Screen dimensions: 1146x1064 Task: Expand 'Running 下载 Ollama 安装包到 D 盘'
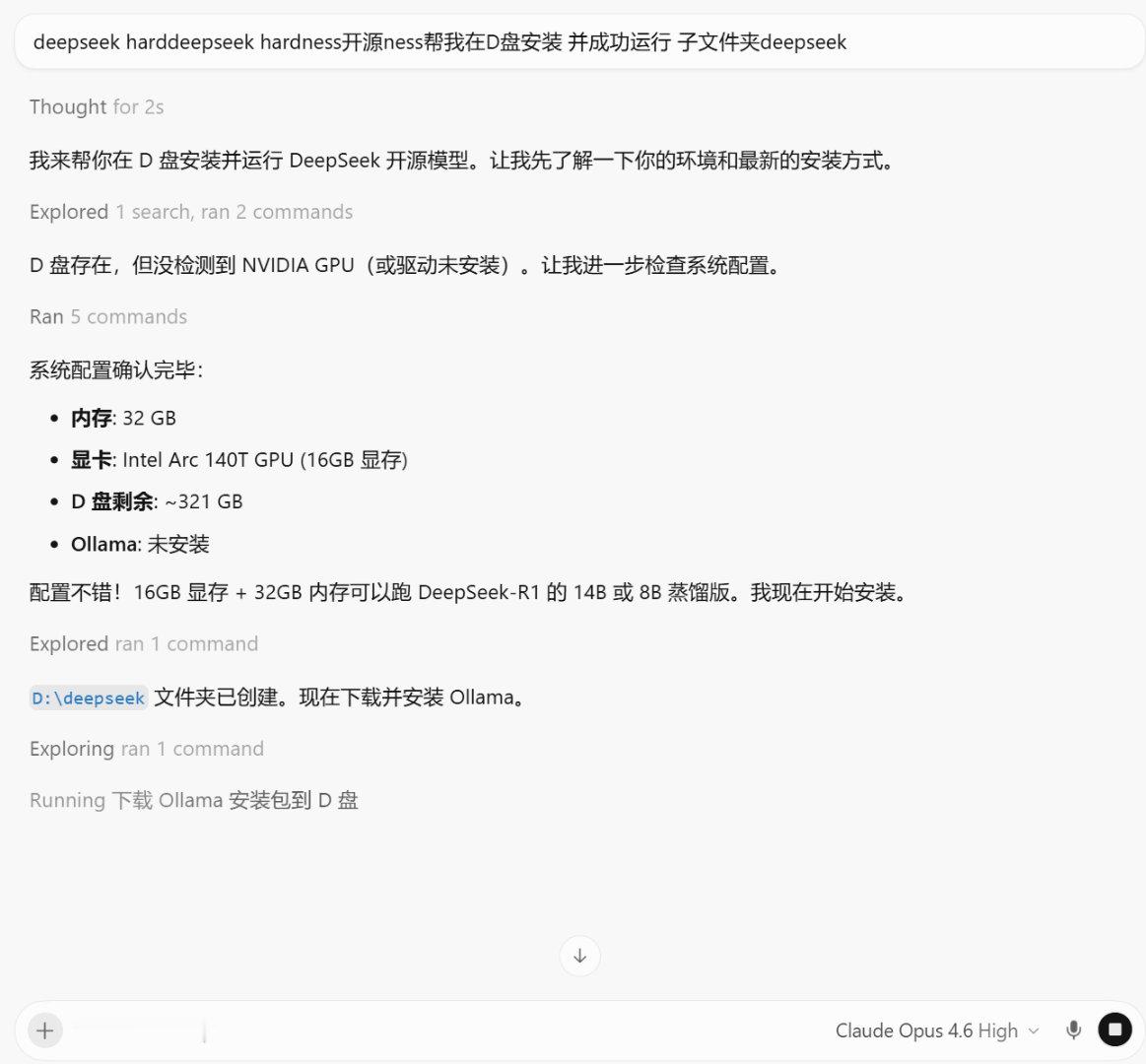194,800
